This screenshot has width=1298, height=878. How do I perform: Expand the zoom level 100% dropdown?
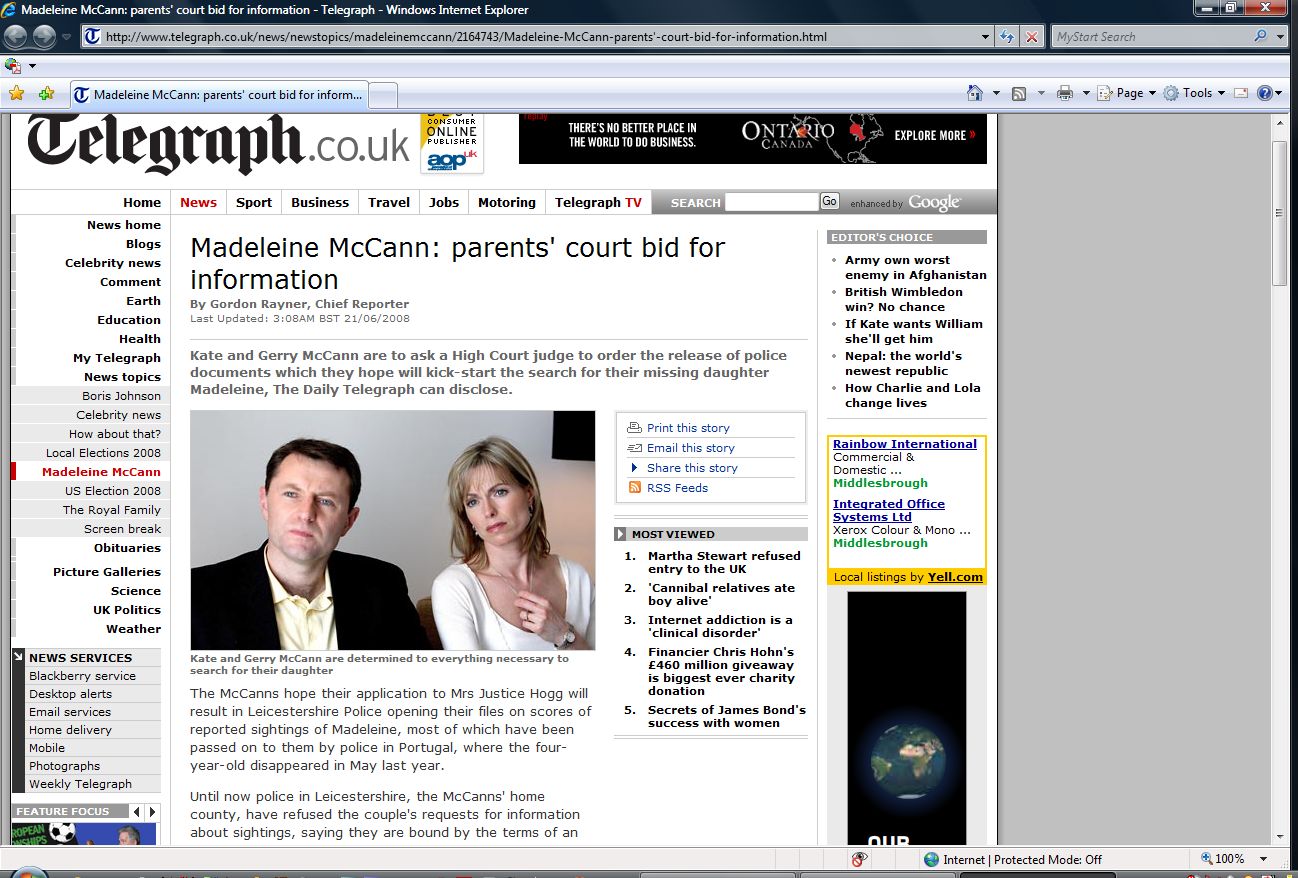(1264, 859)
